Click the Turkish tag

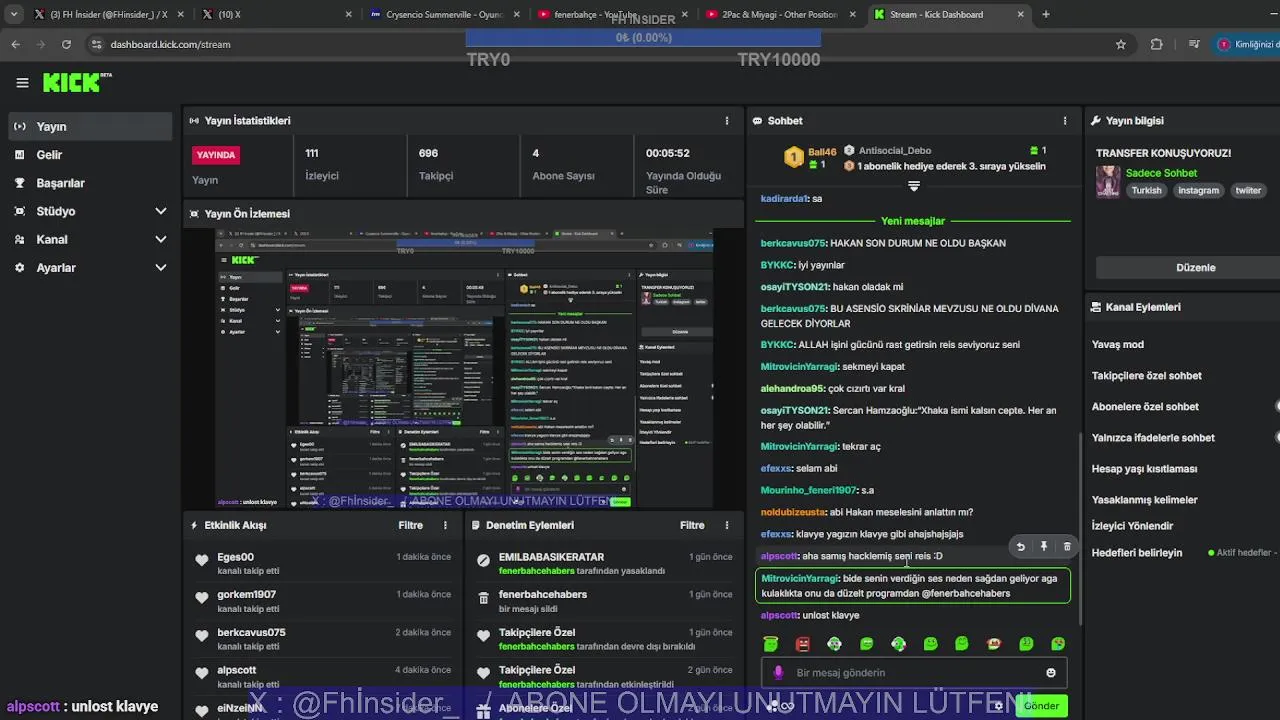(1147, 190)
